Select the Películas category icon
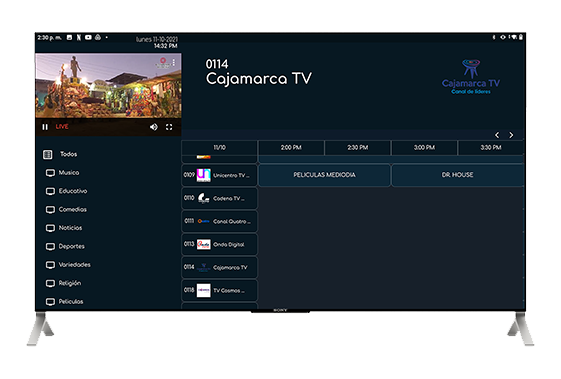The height and width of the screenshot is (379, 561). [x=50, y=302]
